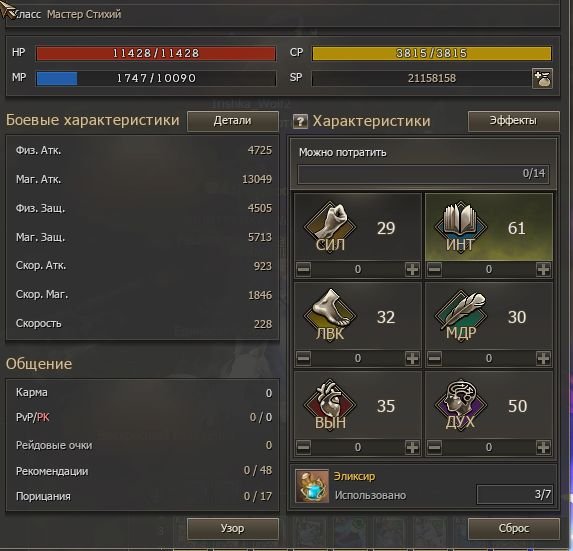
Task: Click the МДР feather stat icon
Action: coord(460,315)
